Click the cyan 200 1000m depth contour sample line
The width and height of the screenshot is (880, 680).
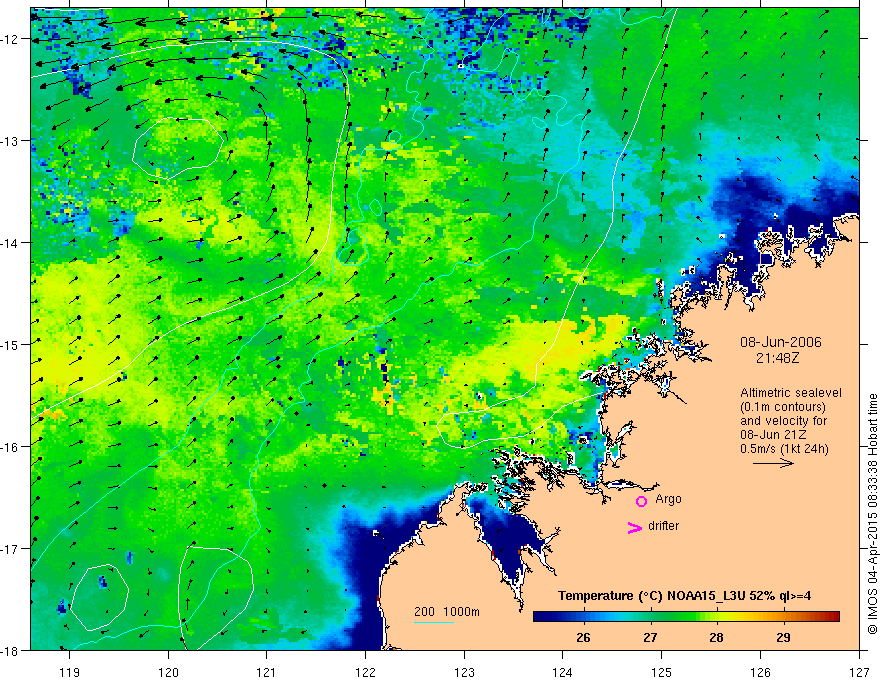(x=434, y=622)
